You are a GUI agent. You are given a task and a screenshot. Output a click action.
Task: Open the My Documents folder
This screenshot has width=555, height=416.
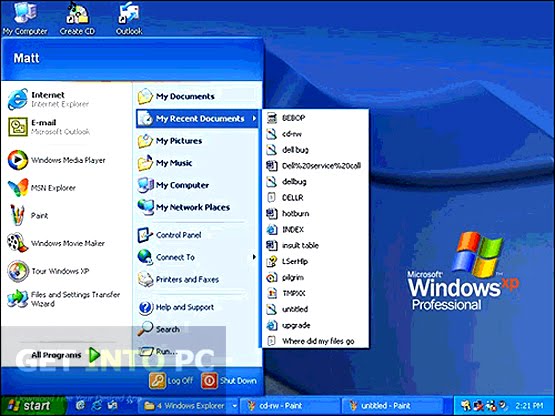click(x=176, y=96)
